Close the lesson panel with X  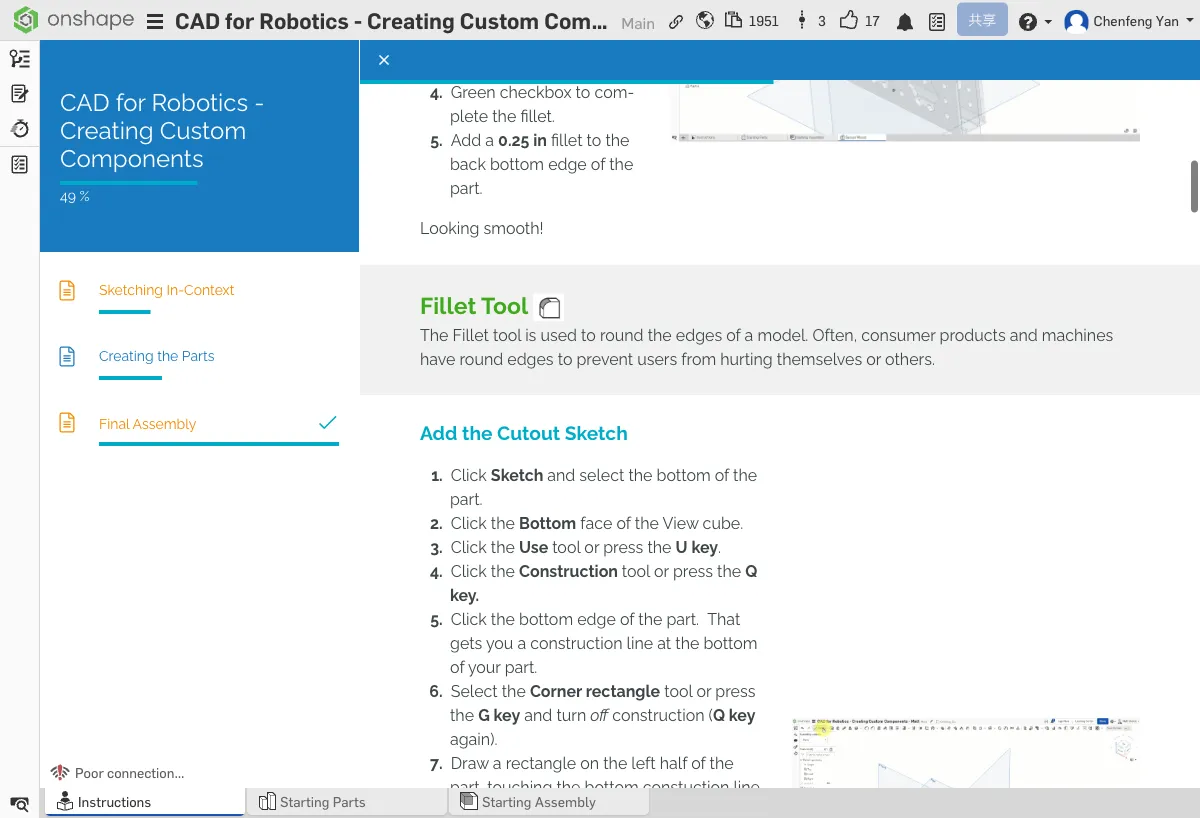point(384,60)
